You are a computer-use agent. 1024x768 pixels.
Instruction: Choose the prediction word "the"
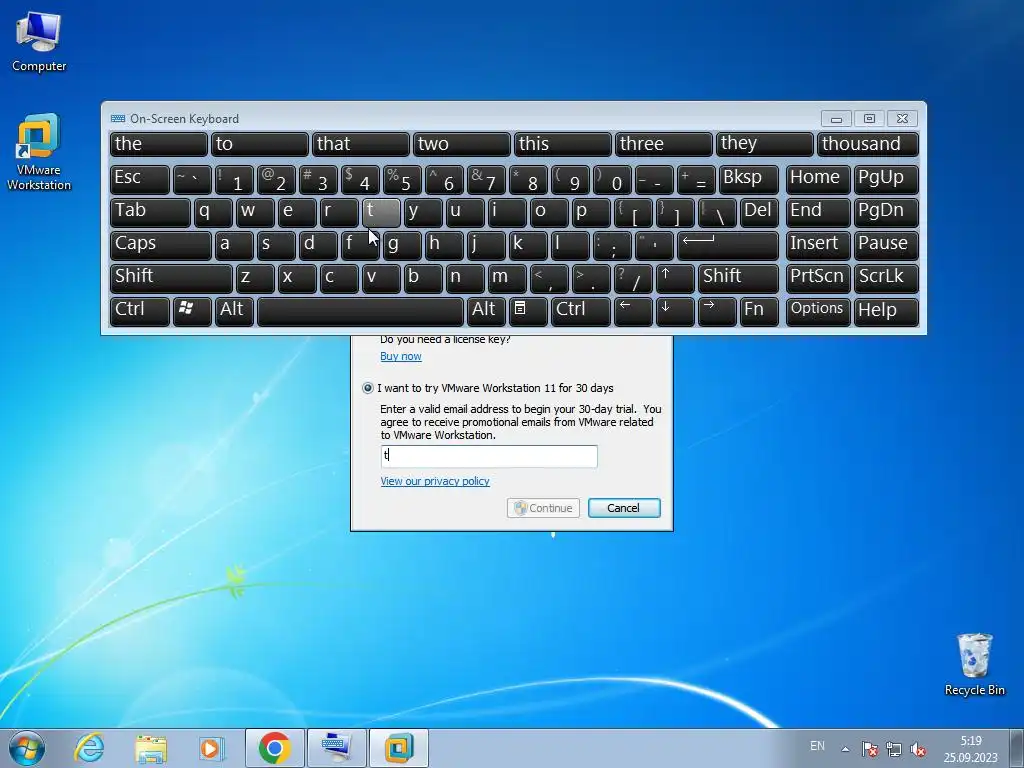coord(159,144)
